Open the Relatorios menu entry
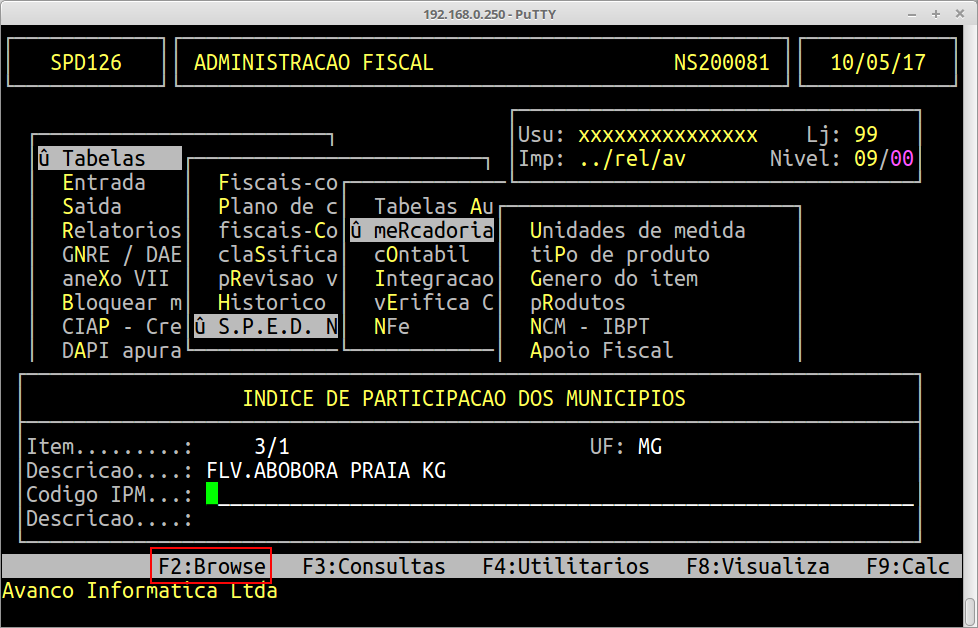978x628 pixels. (121, 231)
